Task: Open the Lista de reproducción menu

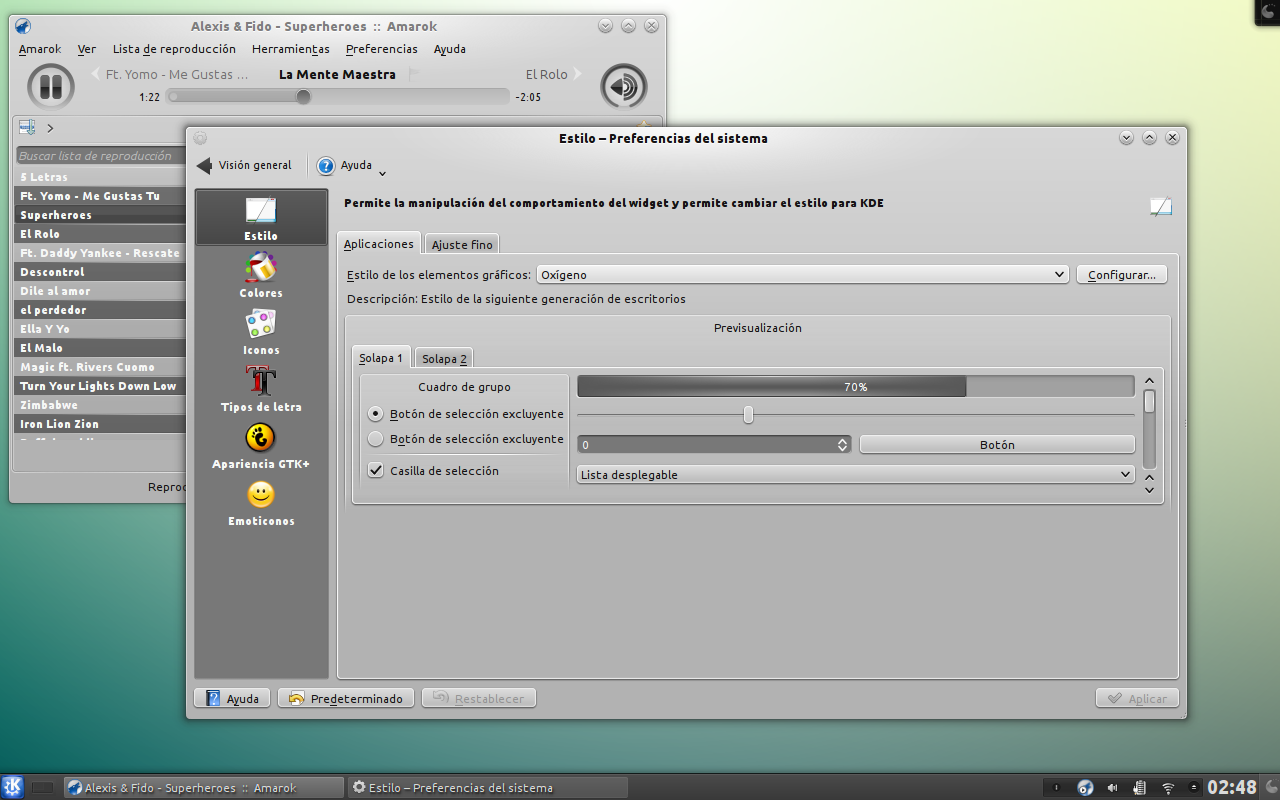Action: (x=174, y=49)
